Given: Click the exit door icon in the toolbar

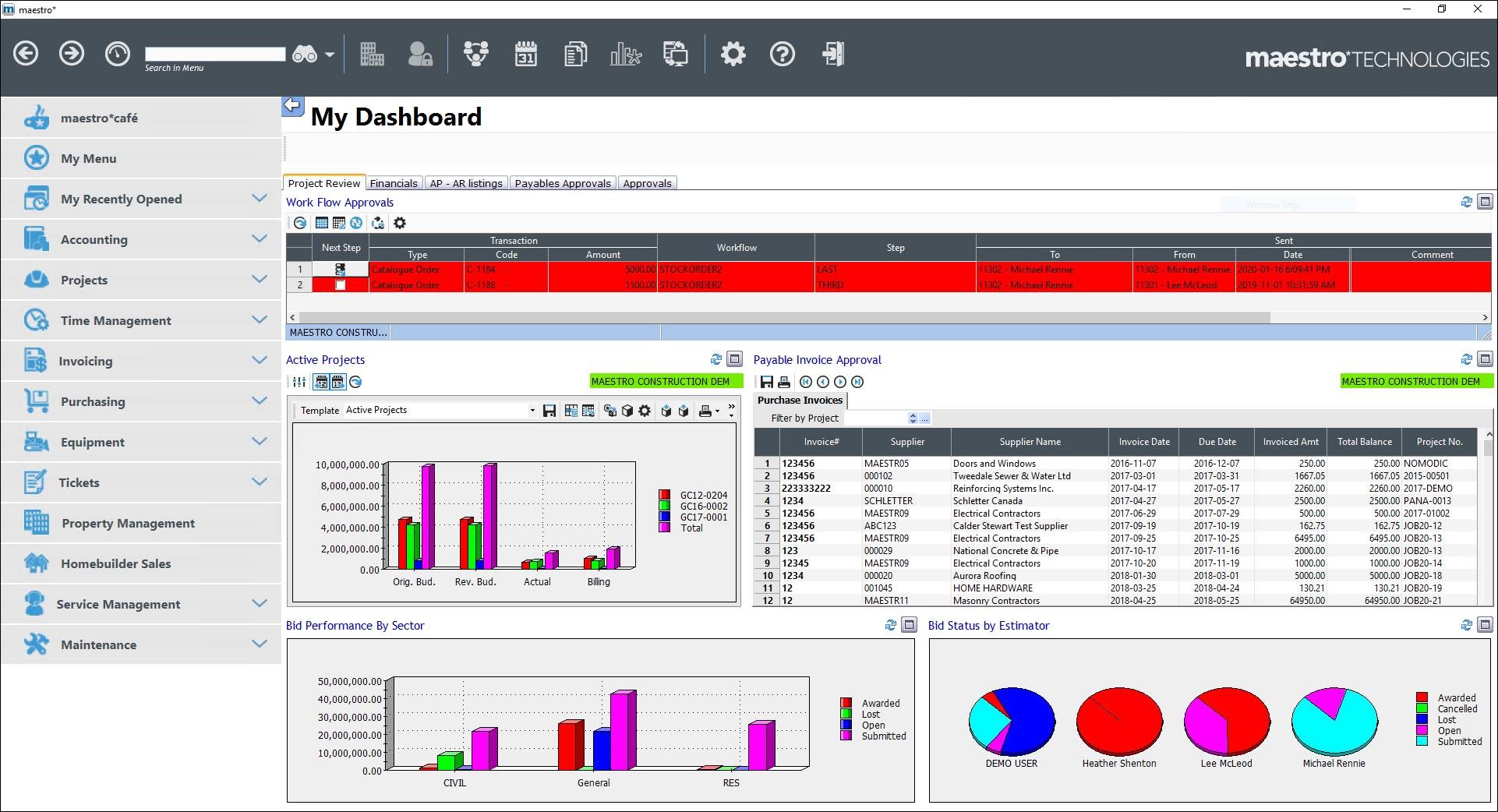Looking at the screenshot, I should [x=833, y=54].
